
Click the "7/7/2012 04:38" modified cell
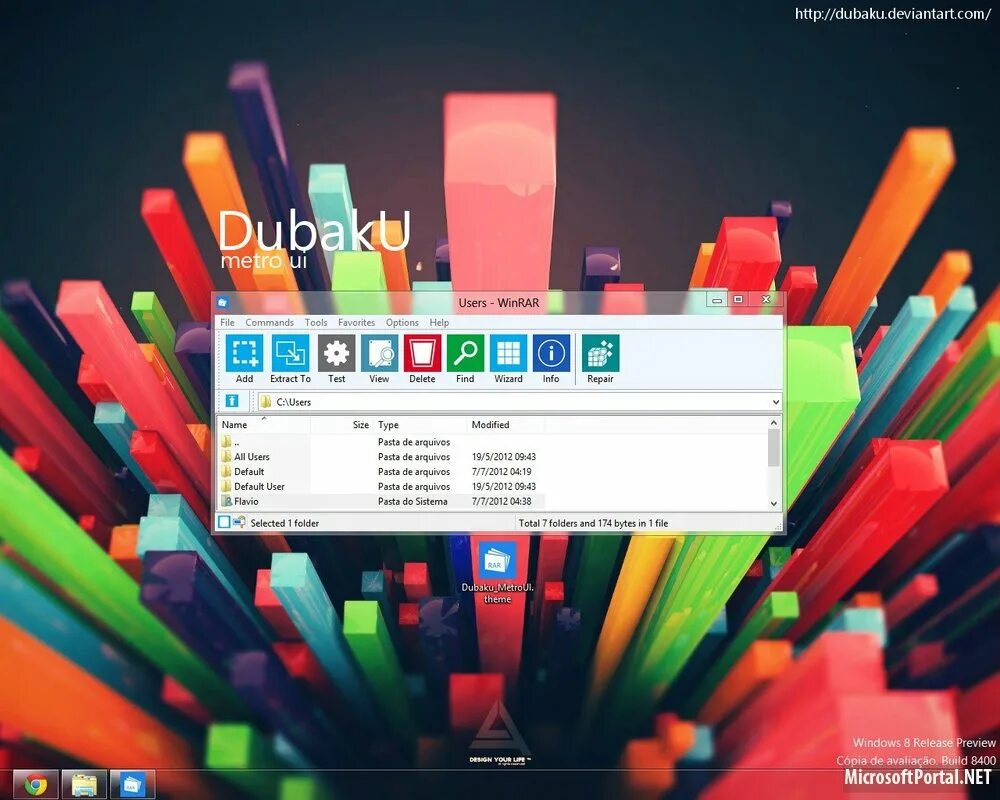coord(501,501)
